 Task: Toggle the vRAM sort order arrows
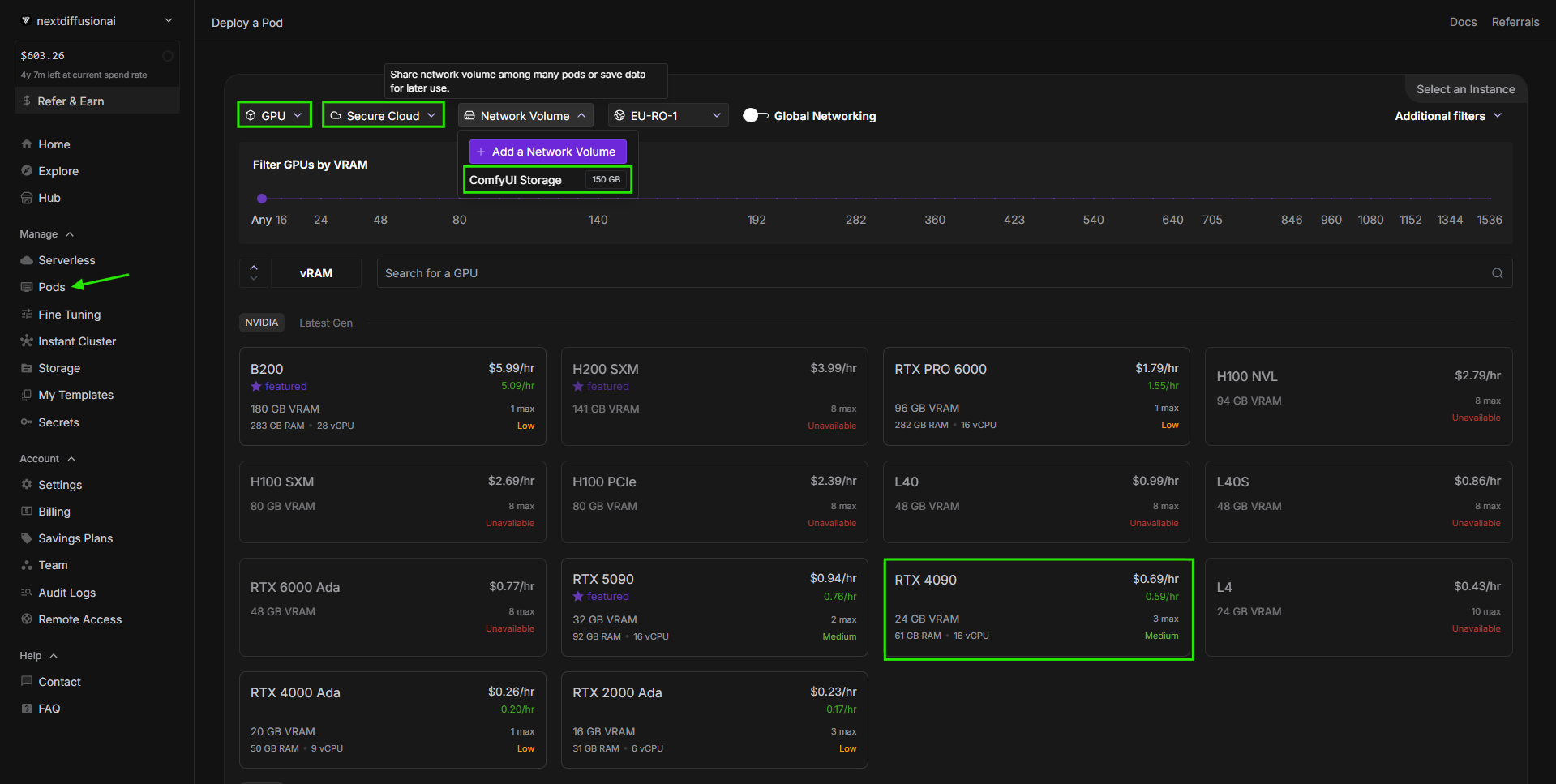pos(254,273)
